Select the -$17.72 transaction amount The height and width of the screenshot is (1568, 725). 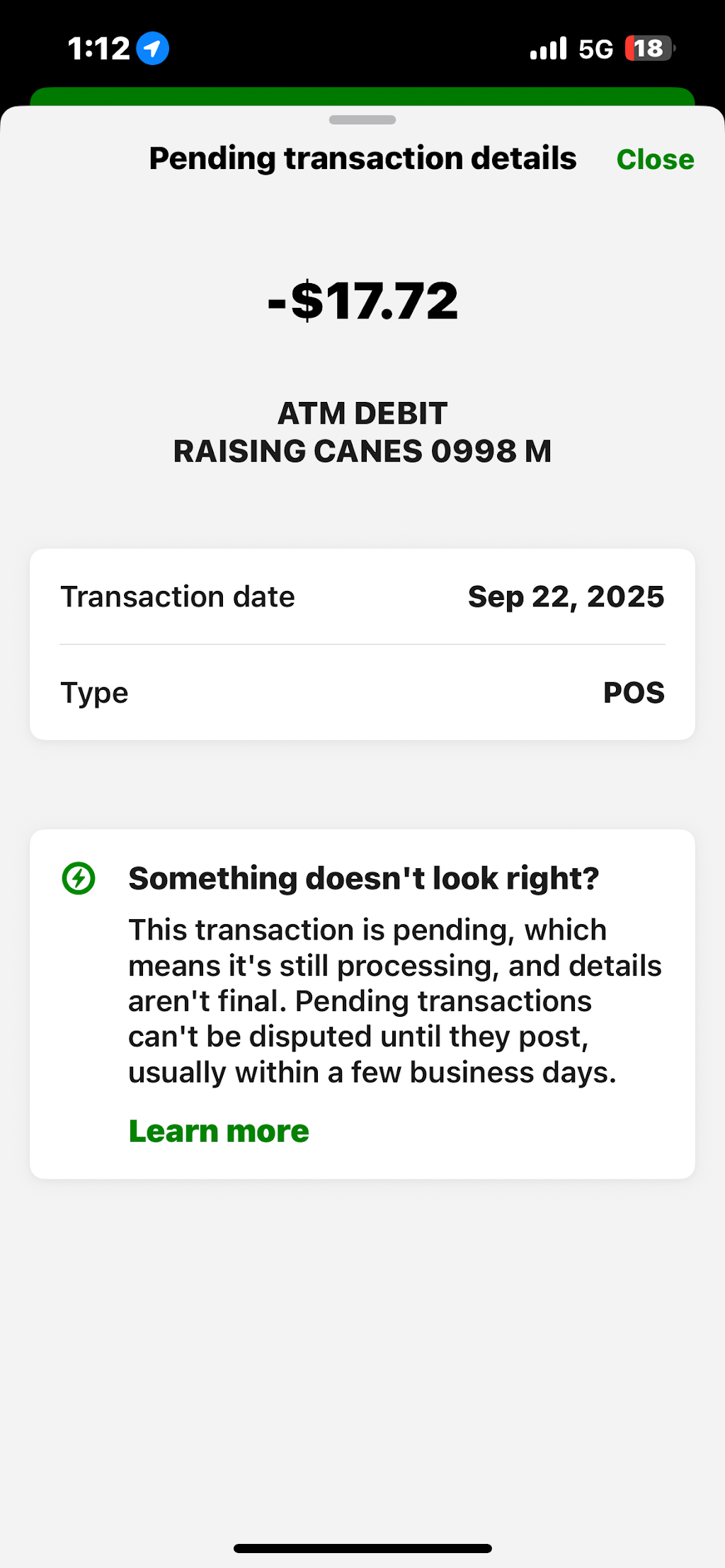(362, 301)
